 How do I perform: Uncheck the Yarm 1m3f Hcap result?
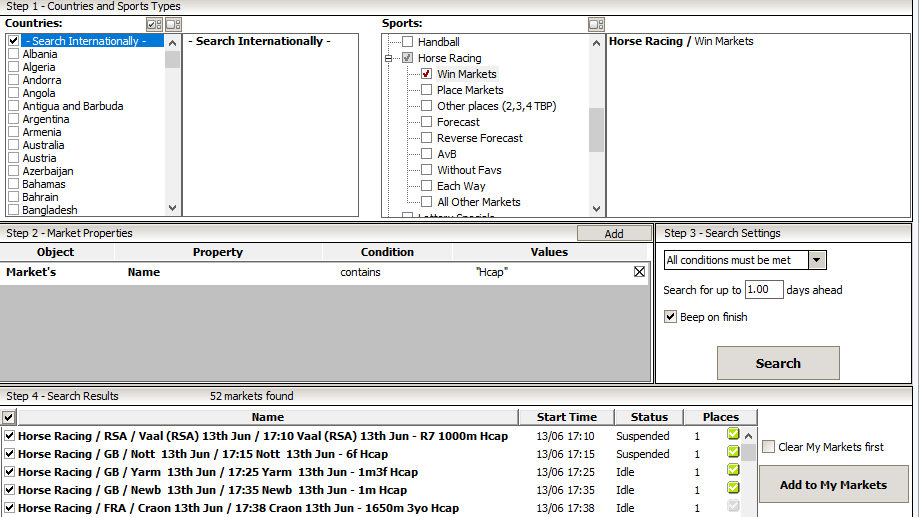(9, 472)
